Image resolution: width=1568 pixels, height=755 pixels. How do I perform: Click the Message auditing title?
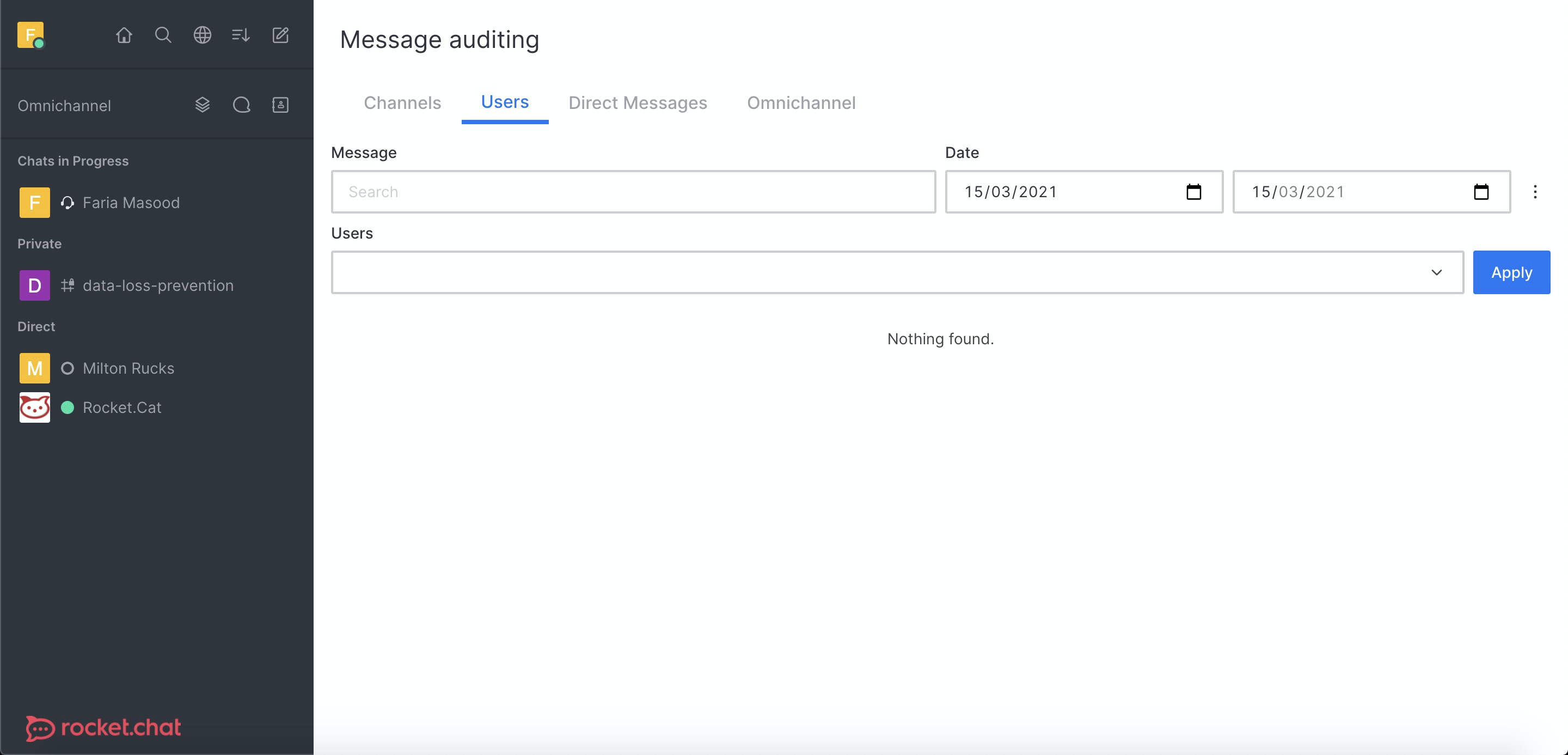coord(439,40)
